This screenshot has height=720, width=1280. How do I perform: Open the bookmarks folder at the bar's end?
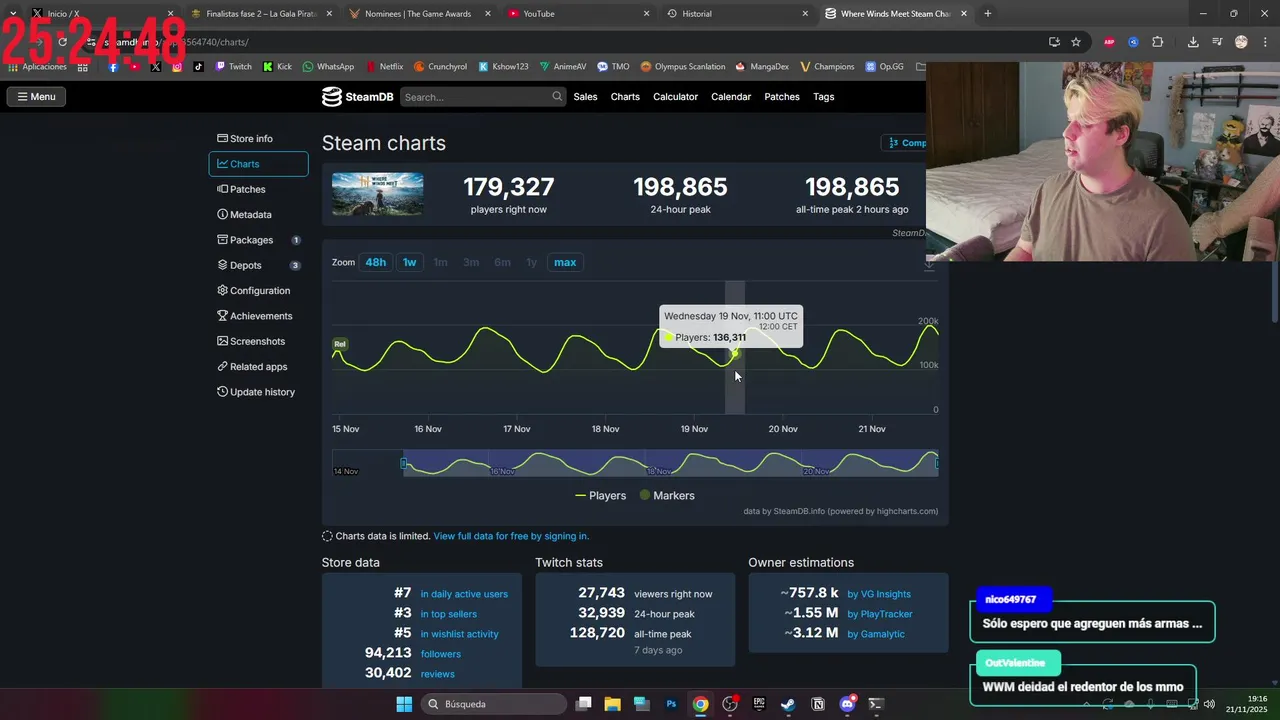pyautogui.click(x=920, y=67)
